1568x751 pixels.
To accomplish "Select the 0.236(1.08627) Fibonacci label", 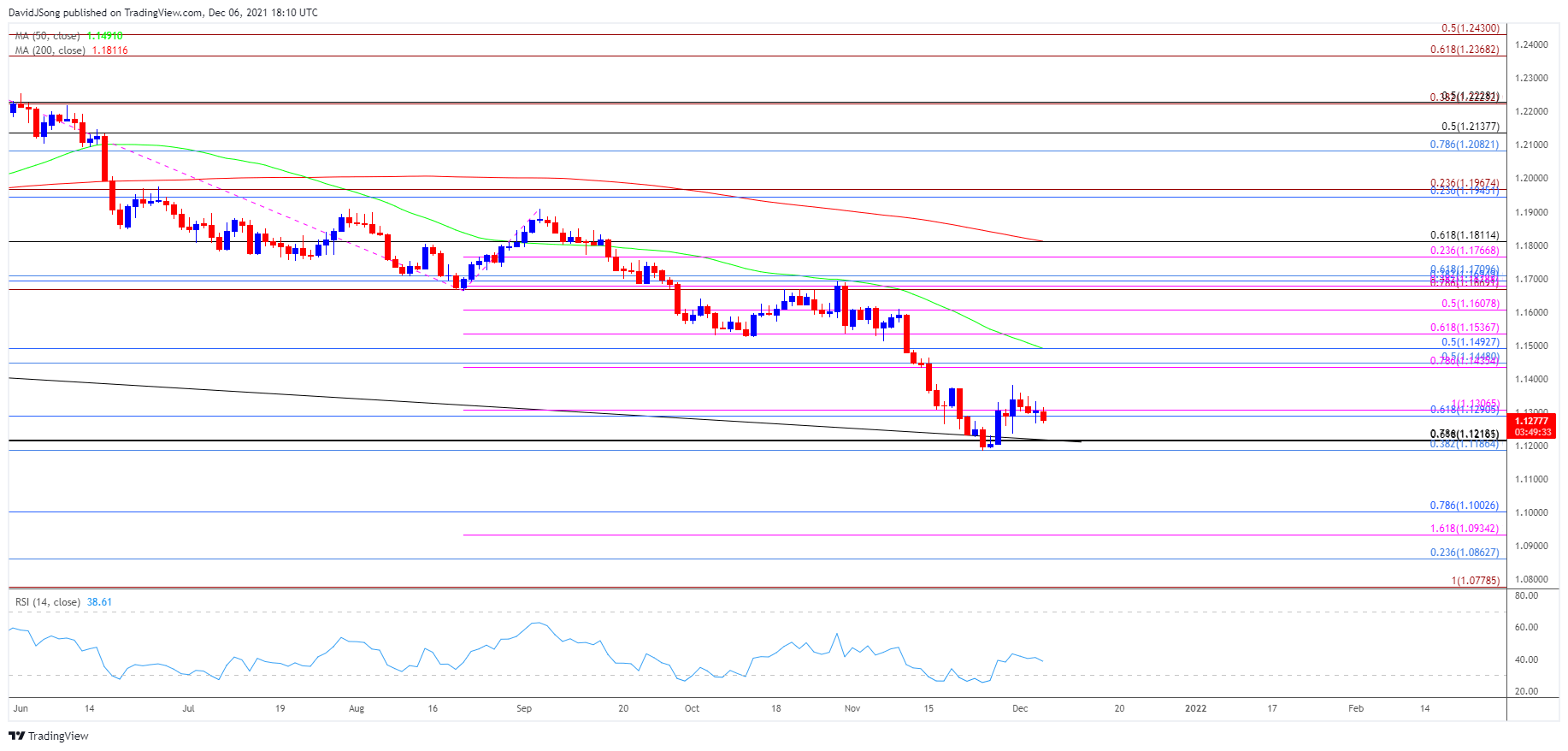I will (x=1465, y=553).
